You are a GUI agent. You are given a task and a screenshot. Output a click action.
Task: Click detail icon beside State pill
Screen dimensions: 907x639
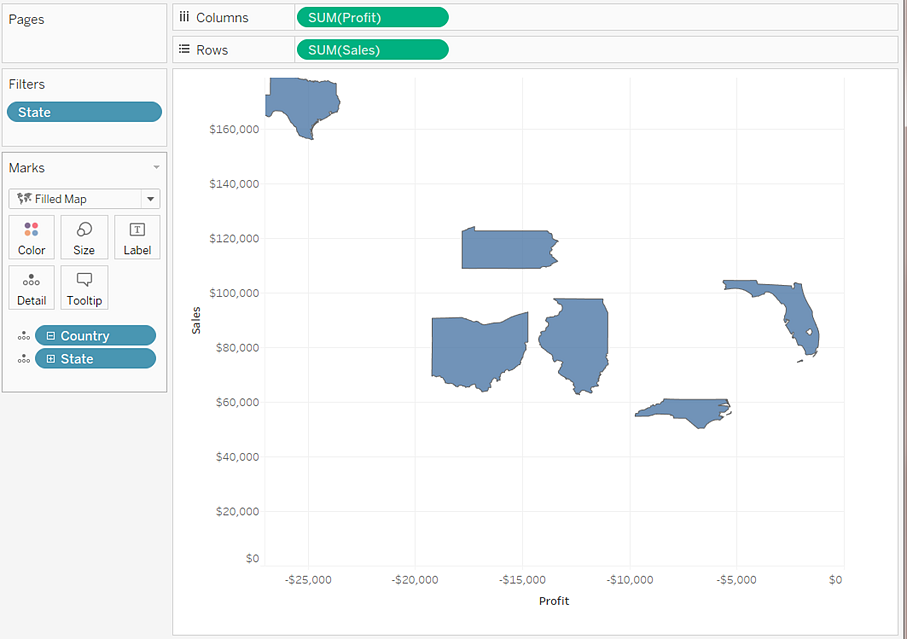click(x=22, y=359)
